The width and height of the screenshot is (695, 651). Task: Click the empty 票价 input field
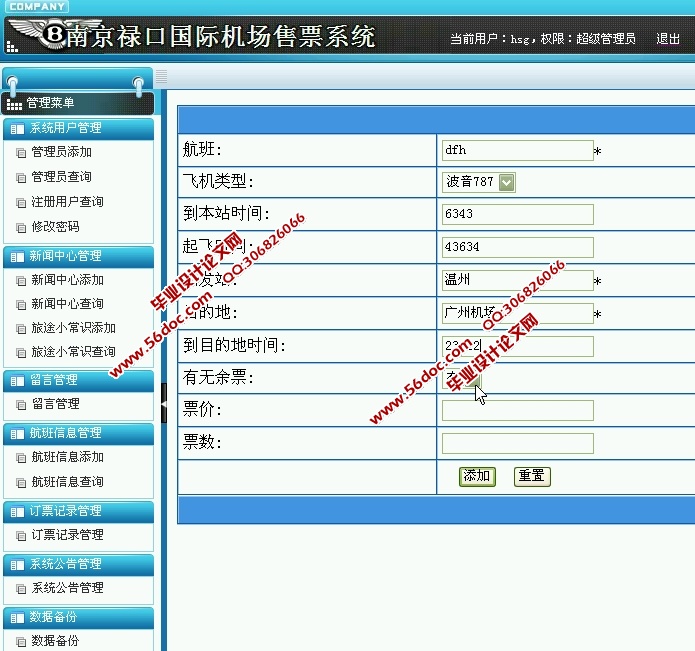click(x=518, y=410)
